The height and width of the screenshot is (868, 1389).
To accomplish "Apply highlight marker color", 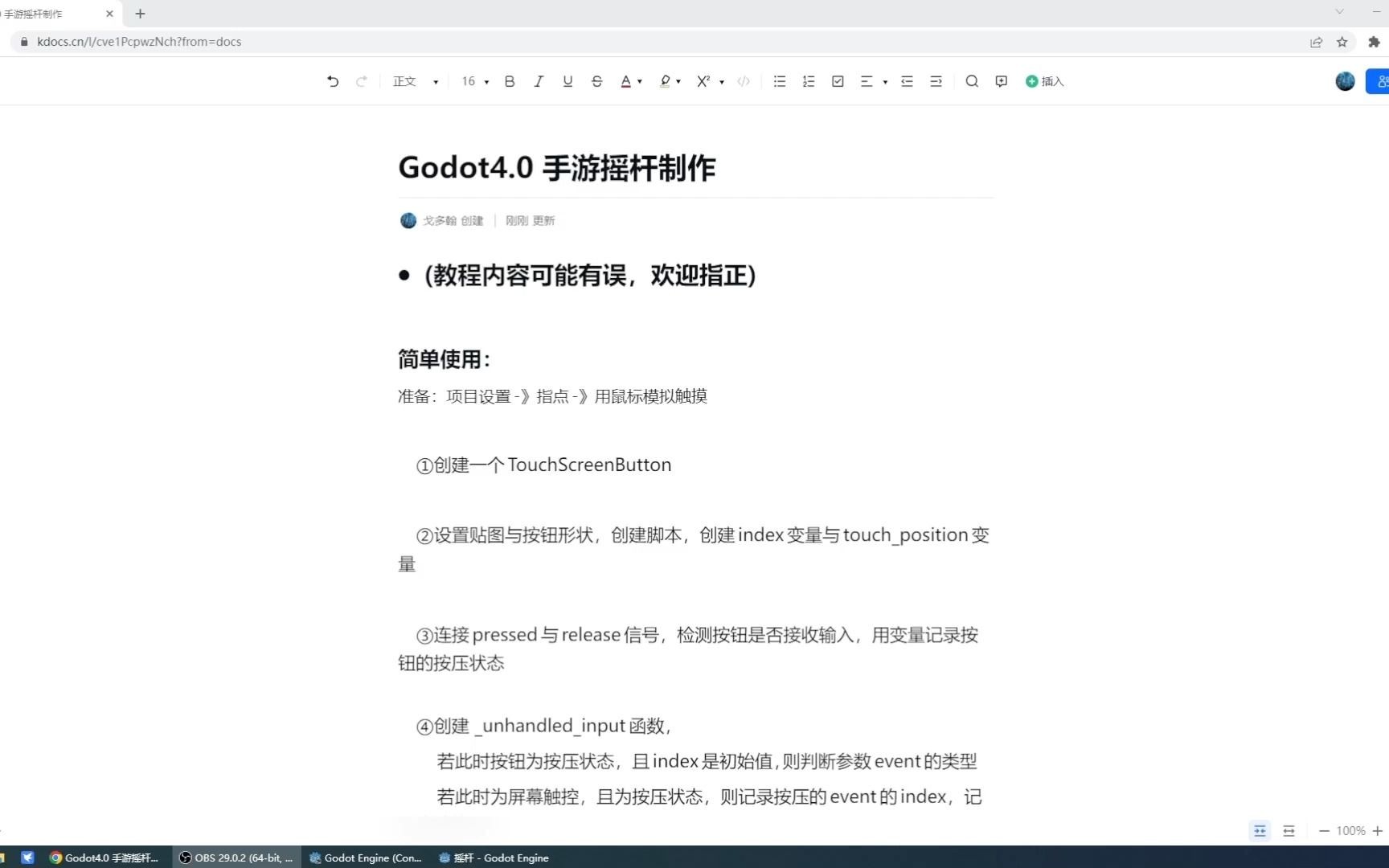I will (665, 81).
